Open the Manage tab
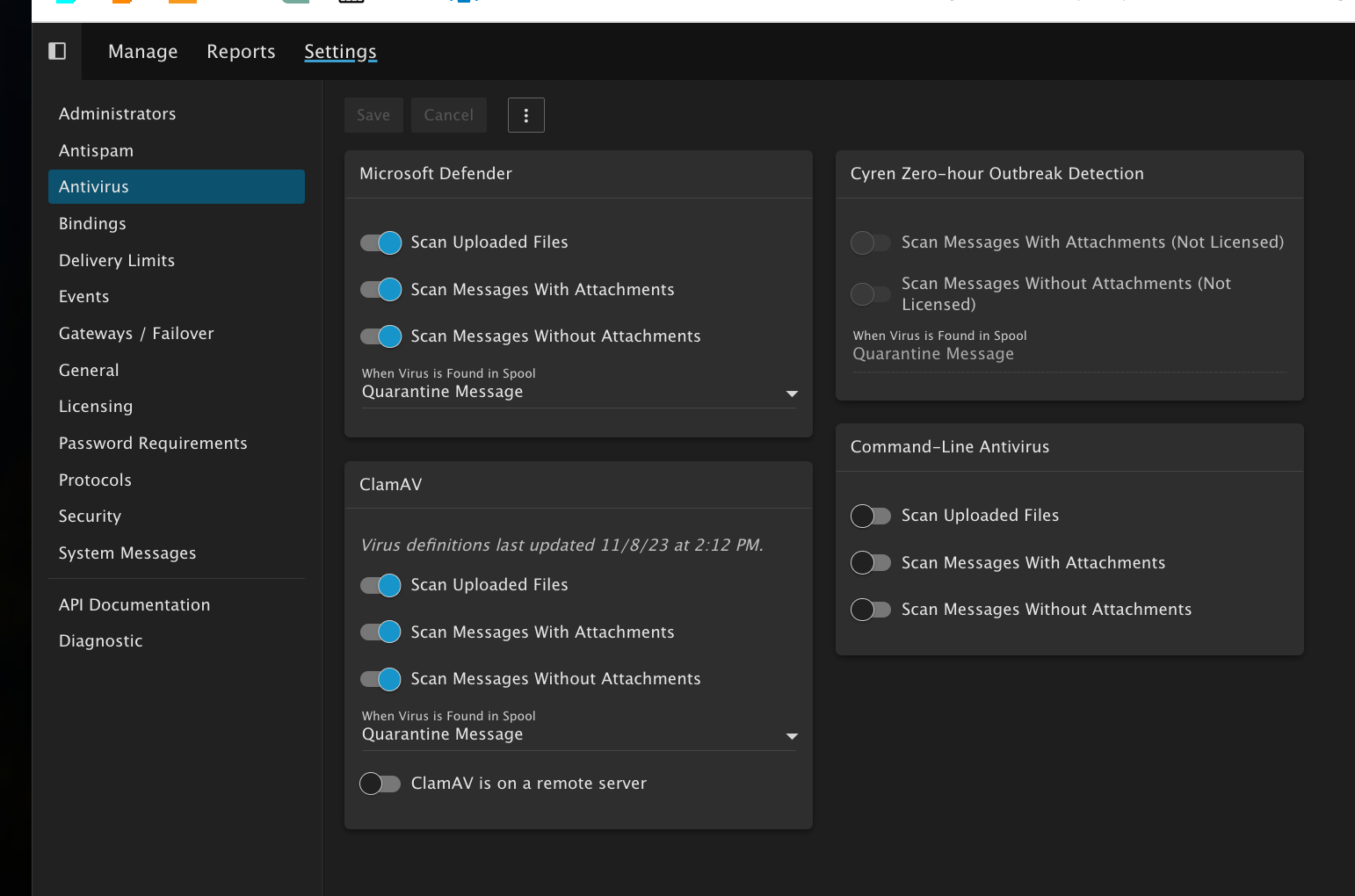The height and width of the screenshot is (896, 1355). tap(142, 52)
